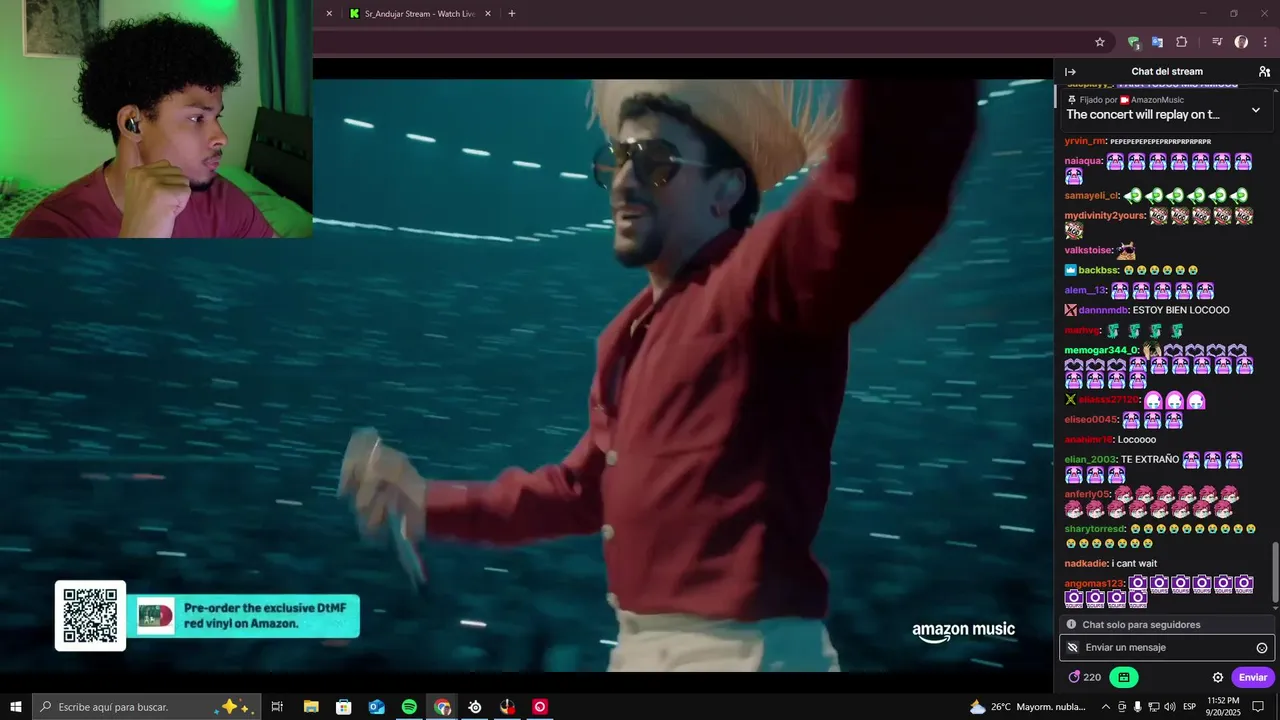Switch to the Sr_Andujar Stream tab
Image resolution: width=1280 pixels, height=720 pixels.
tap(419, 14)
